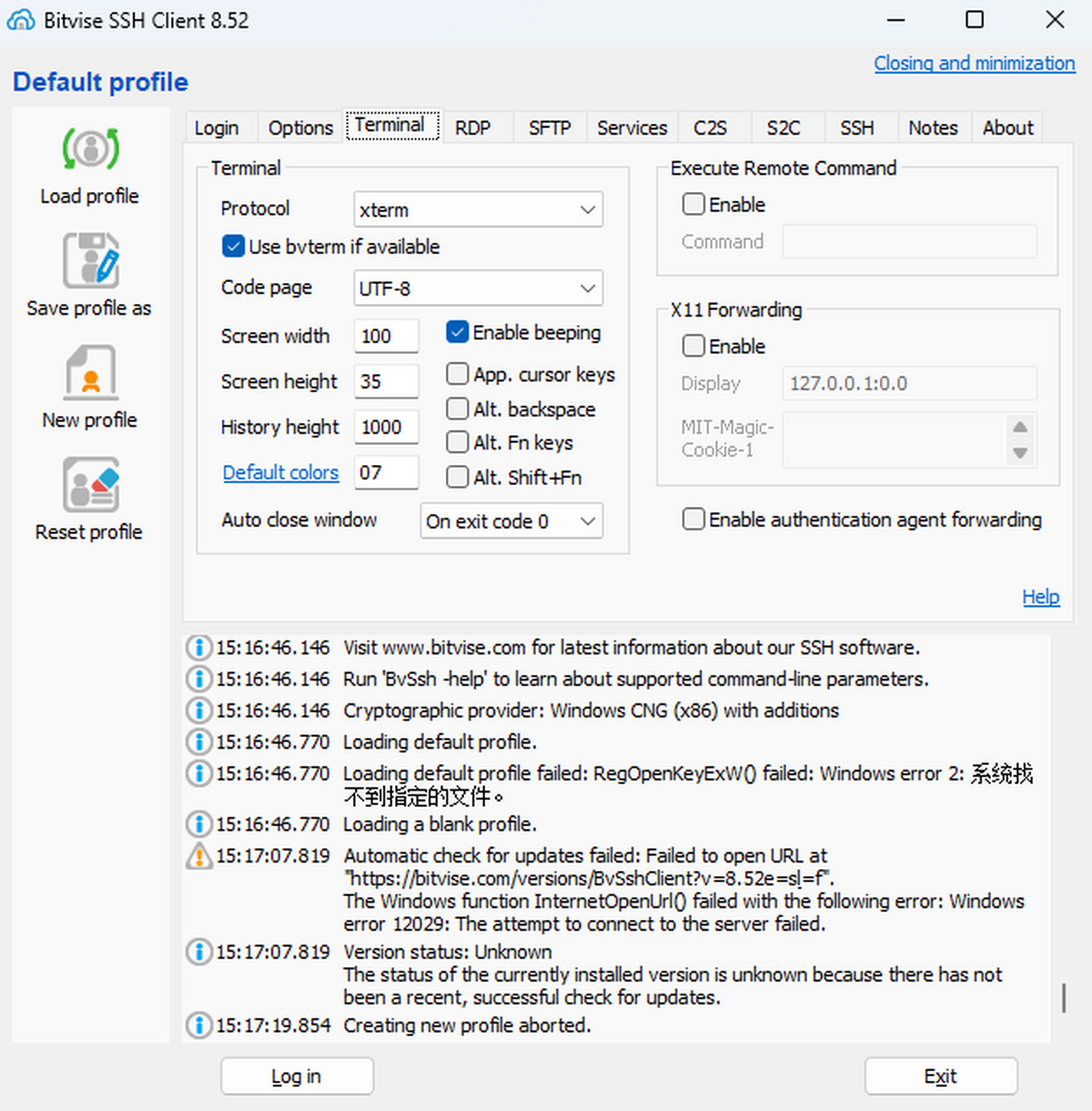1092x1111 pixels.
Task: Open the Services tab
Action: click(x=632, y=127)
